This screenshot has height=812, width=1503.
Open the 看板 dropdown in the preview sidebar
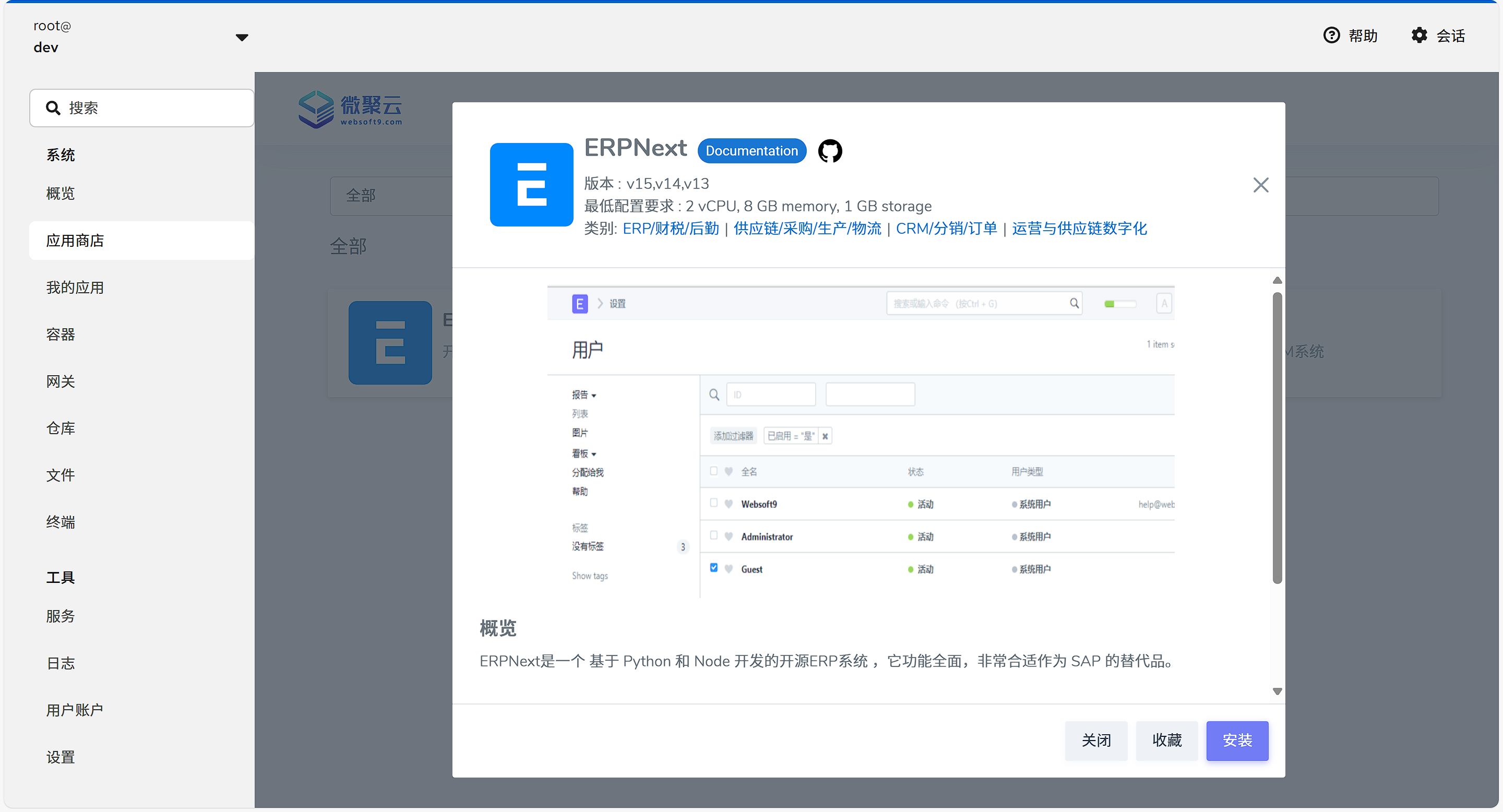coord(583,453)
